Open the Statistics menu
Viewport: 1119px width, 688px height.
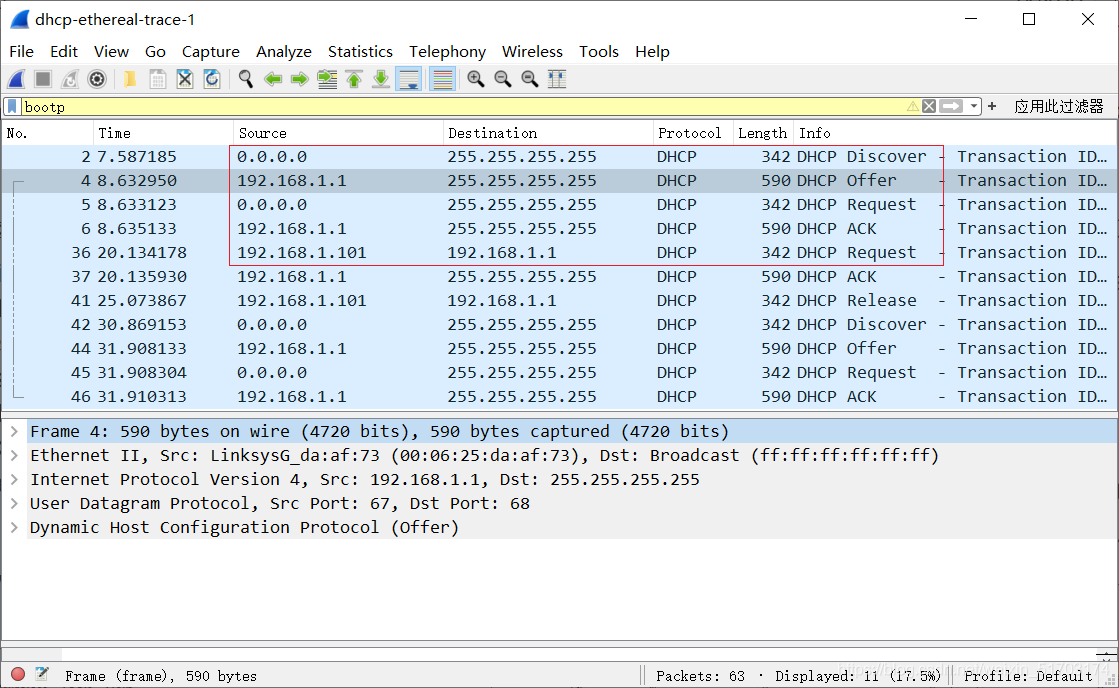[360, 51]
